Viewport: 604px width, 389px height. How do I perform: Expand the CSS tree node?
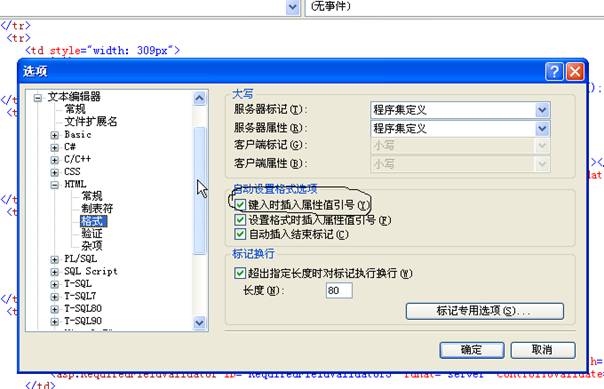click(55, 172)
